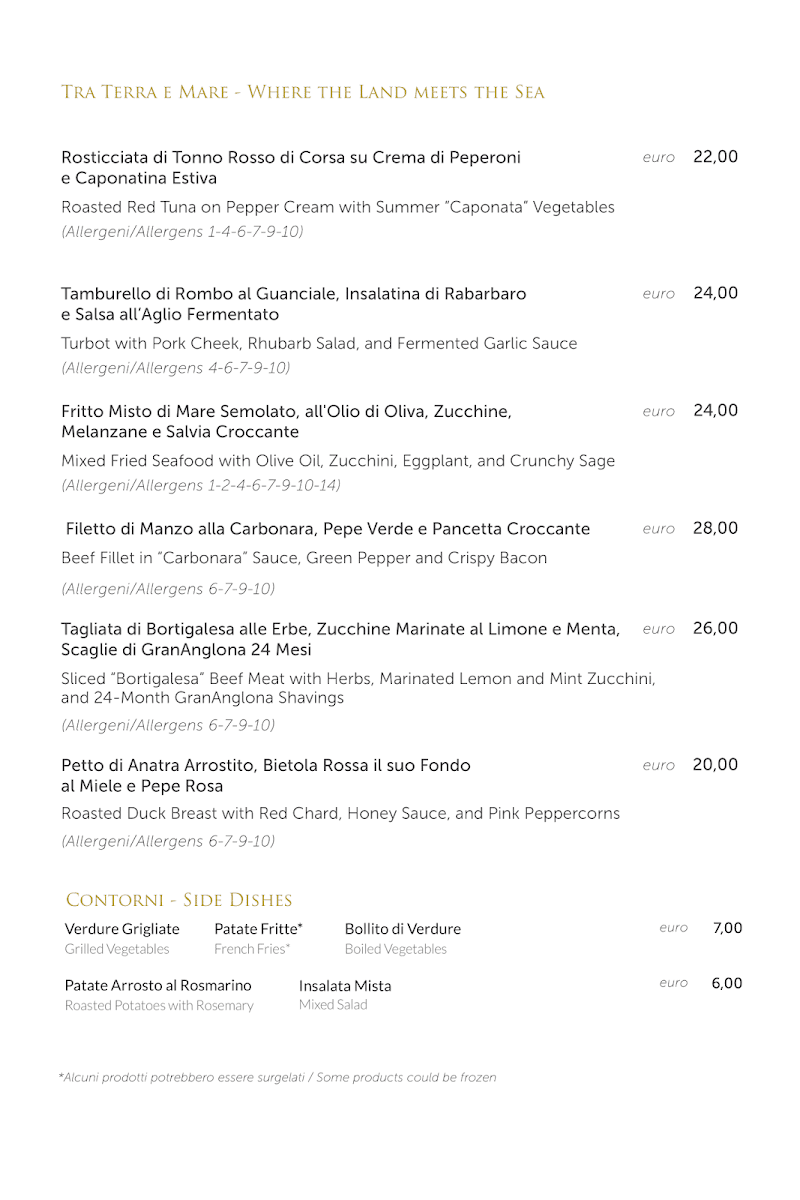Click the Tra Terra e Mare section heading
The height and width of the screenshot is (1200, 800).
(x=303, y=93)
